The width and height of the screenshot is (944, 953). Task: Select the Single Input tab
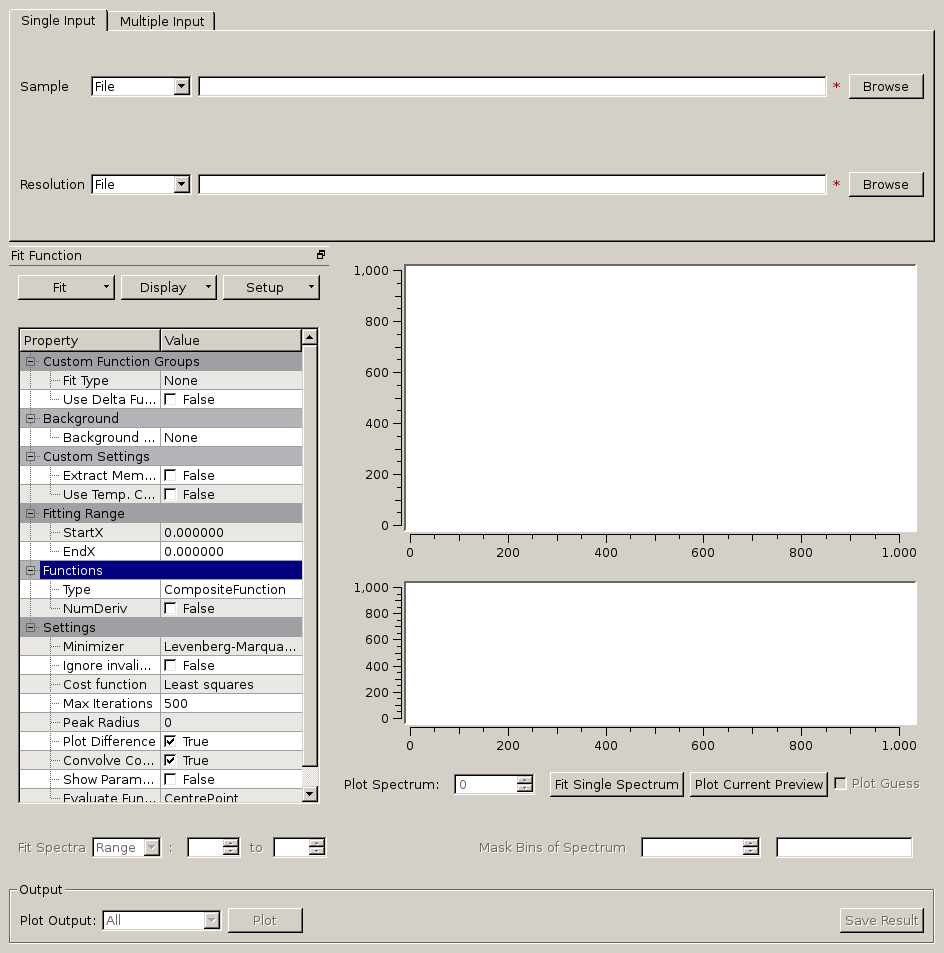point(58,21)
